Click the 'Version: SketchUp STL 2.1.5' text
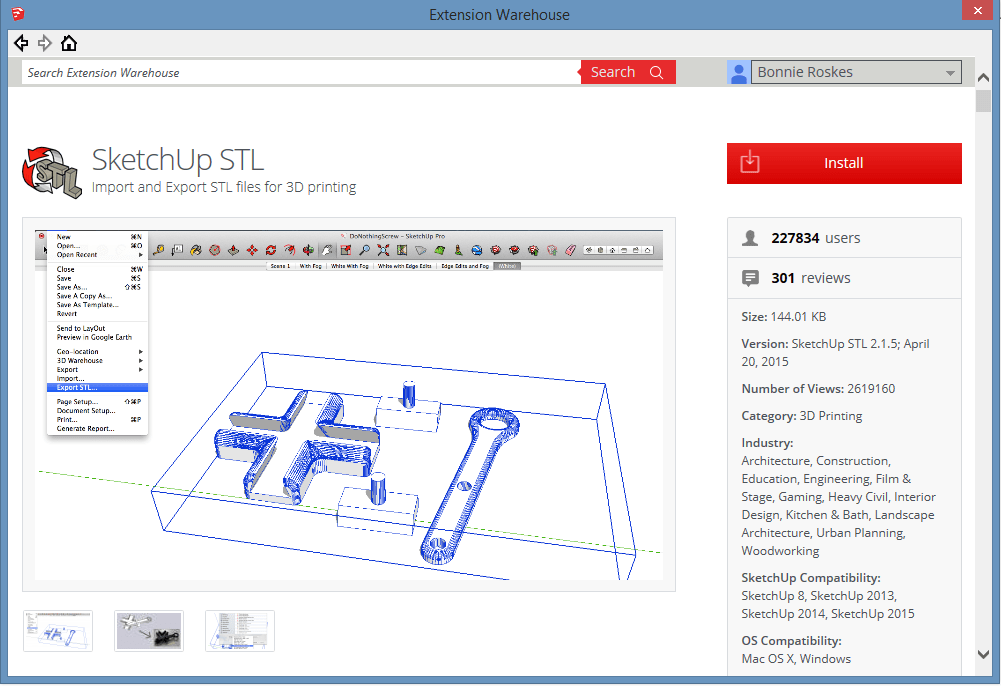The image size is (1001, 686). point(835,352)
